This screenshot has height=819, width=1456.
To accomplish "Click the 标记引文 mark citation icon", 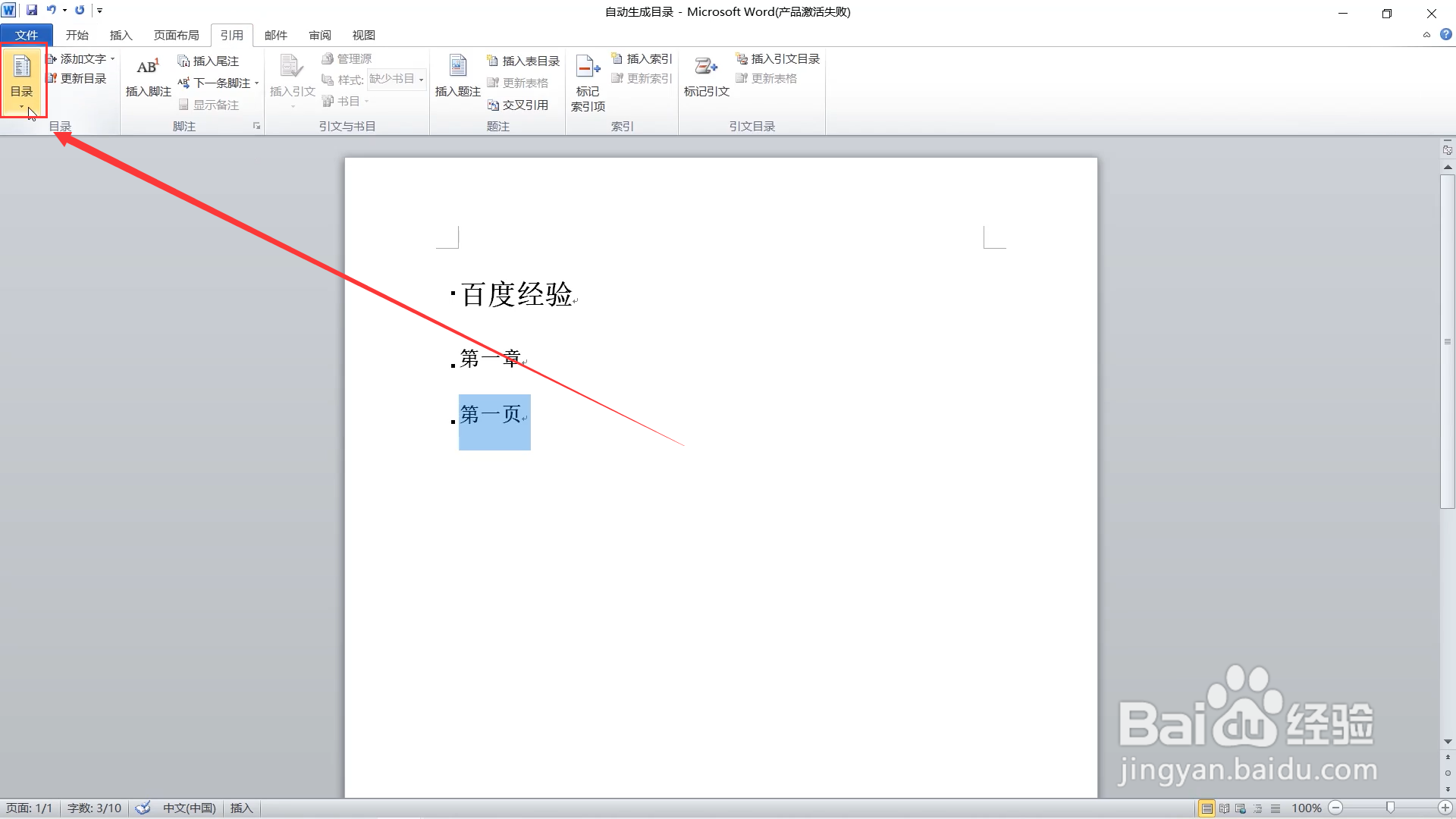I will (x=706, y=67).
